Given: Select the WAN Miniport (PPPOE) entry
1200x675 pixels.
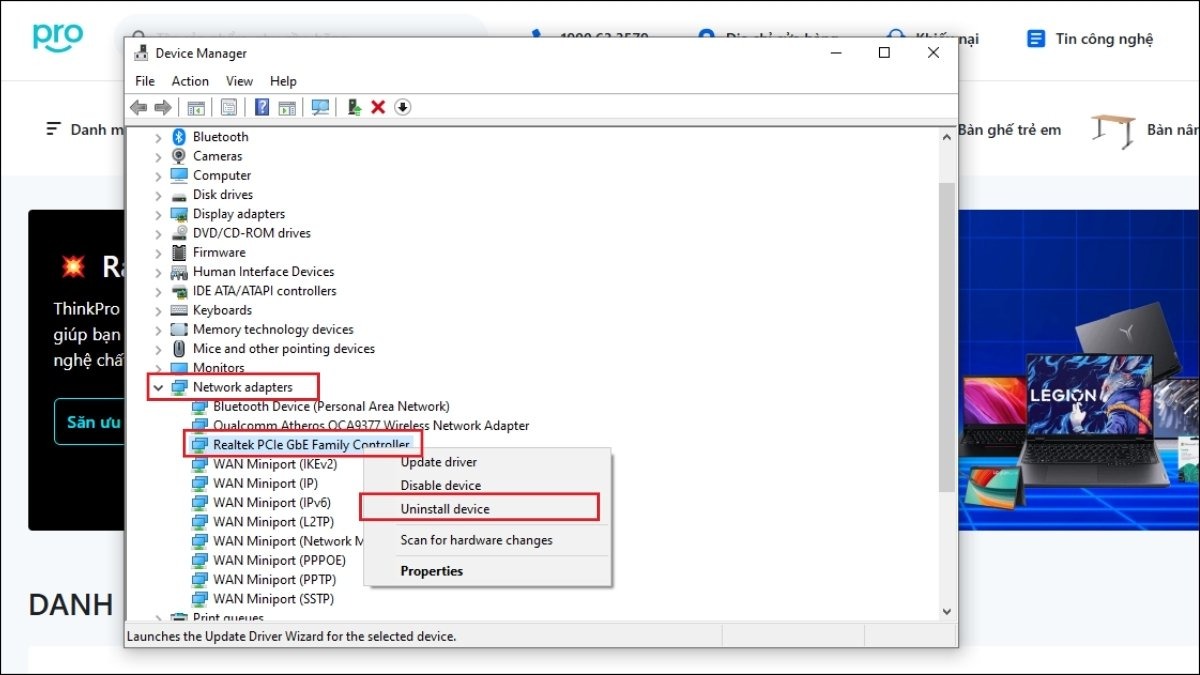Looking at the screenshot, I should (279, 561).
